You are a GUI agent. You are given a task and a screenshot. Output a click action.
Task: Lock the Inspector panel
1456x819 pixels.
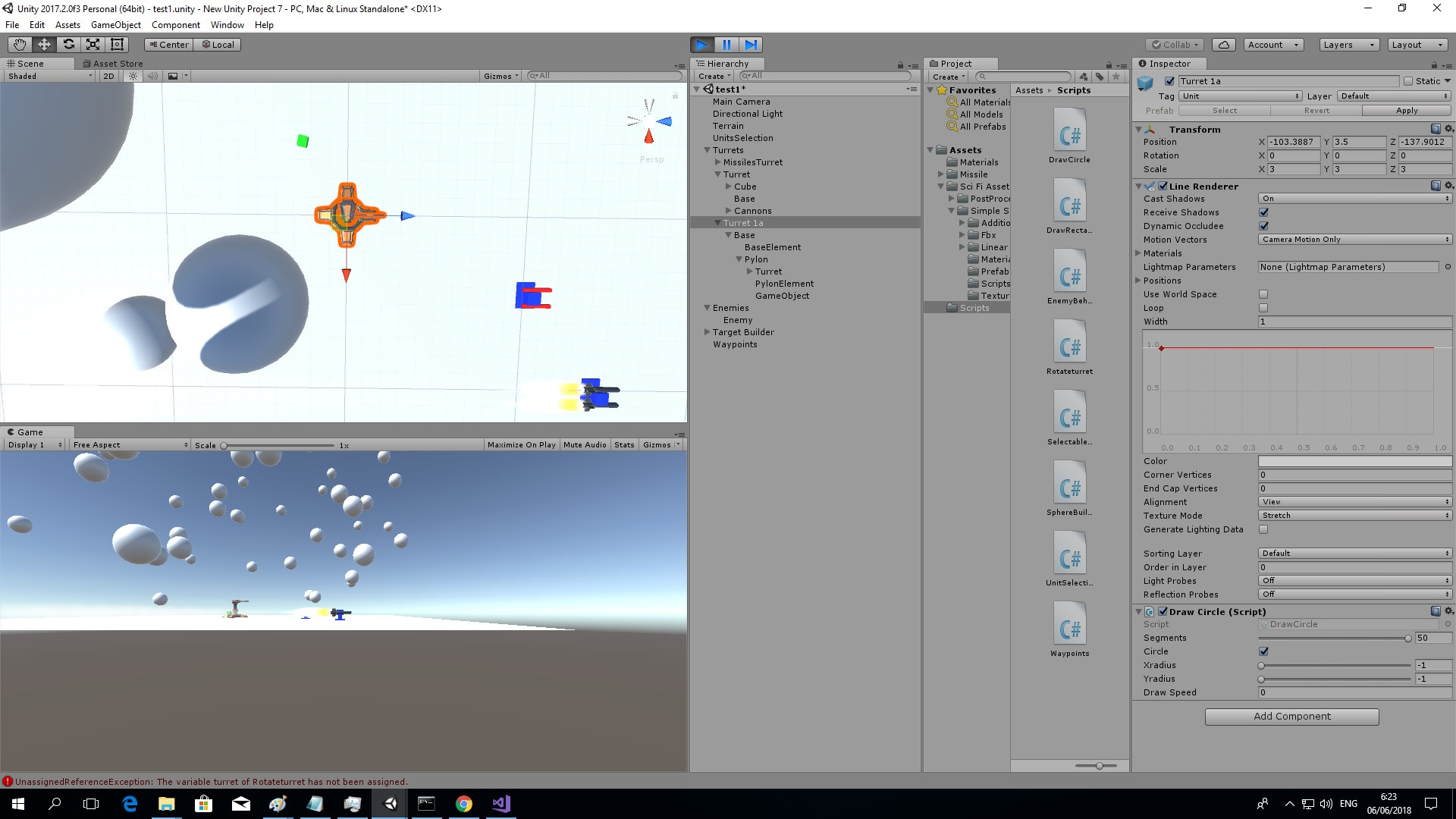point(1434,65)
